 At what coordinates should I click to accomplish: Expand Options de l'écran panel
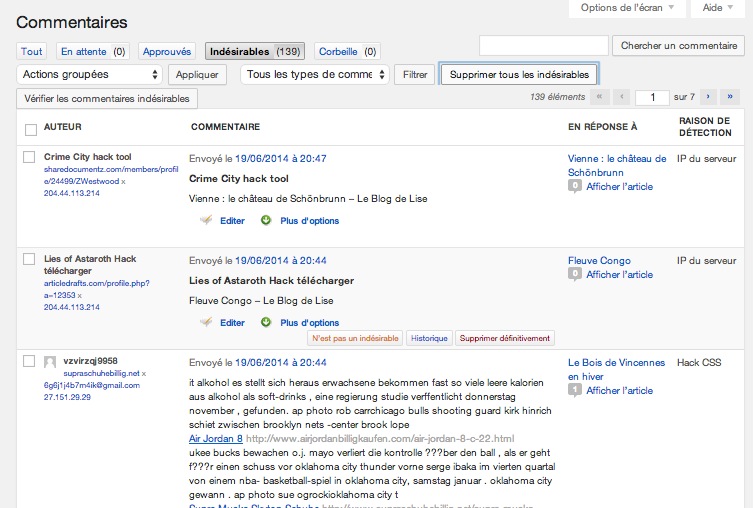628,8
